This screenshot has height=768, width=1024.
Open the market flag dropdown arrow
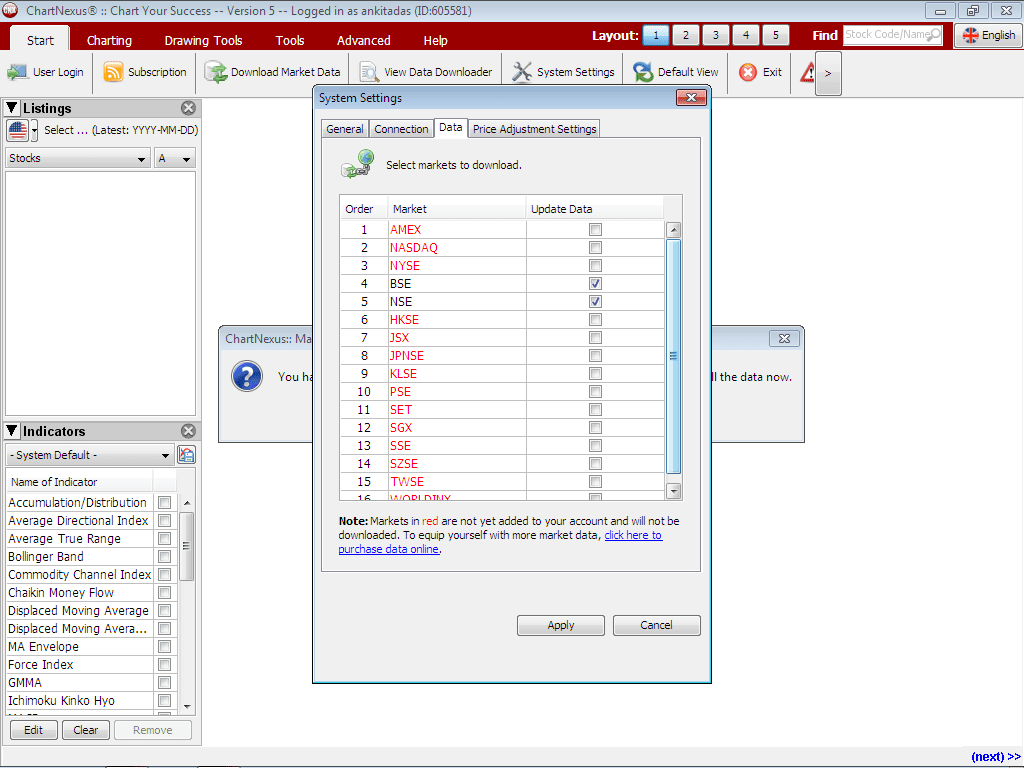coord(35,130)
